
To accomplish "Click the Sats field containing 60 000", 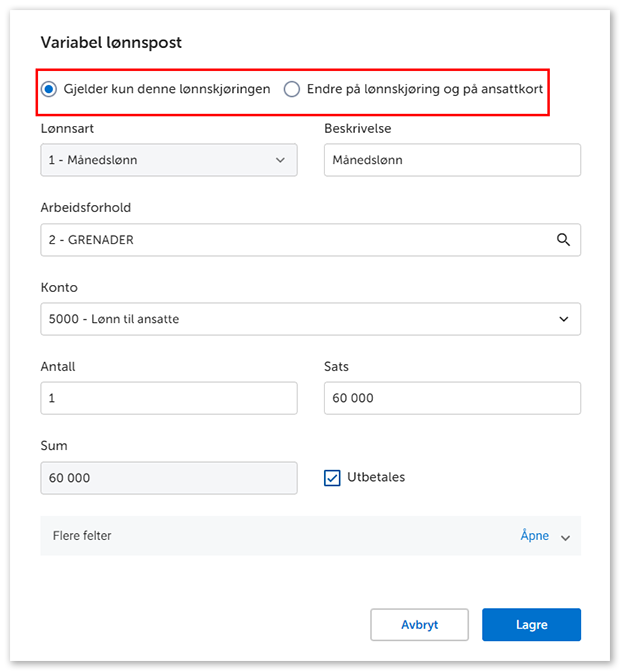I will click(452, 398).
